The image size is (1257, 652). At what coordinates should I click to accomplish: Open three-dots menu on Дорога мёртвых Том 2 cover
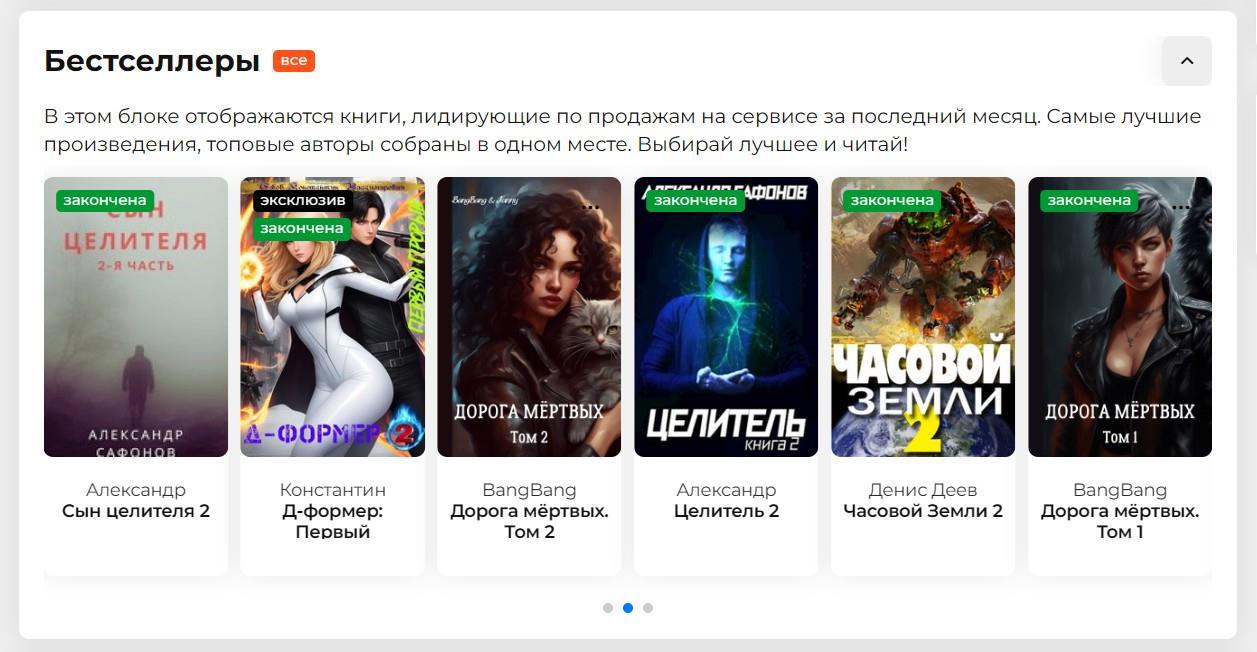tap(591, 208)
